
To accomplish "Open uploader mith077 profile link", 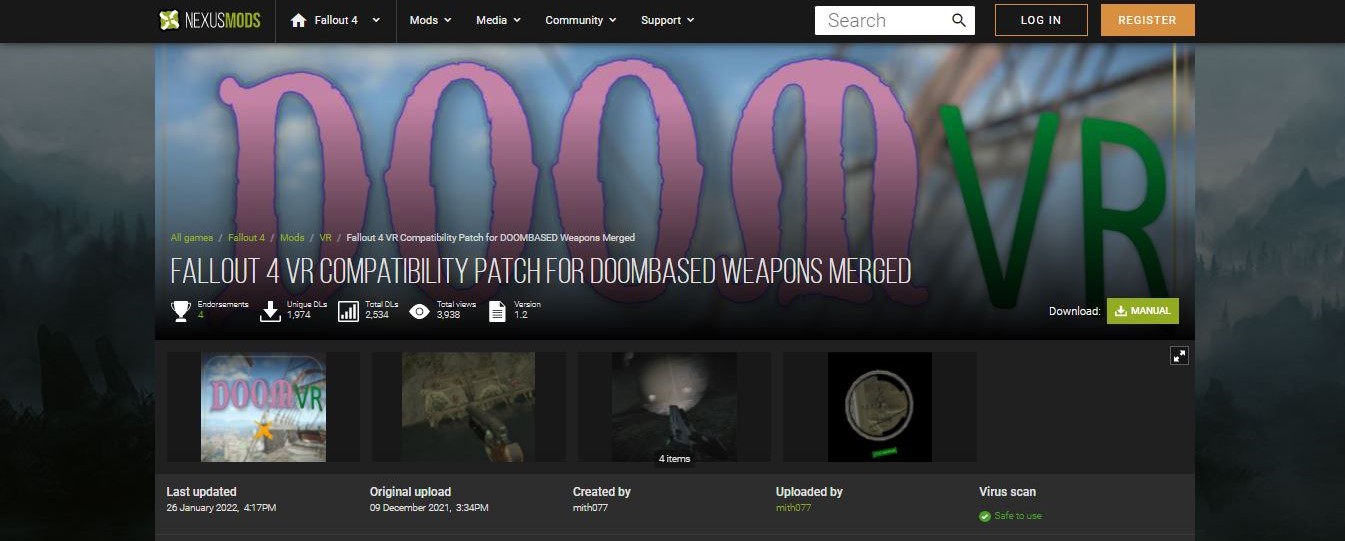I will click(x=793, y=508).
